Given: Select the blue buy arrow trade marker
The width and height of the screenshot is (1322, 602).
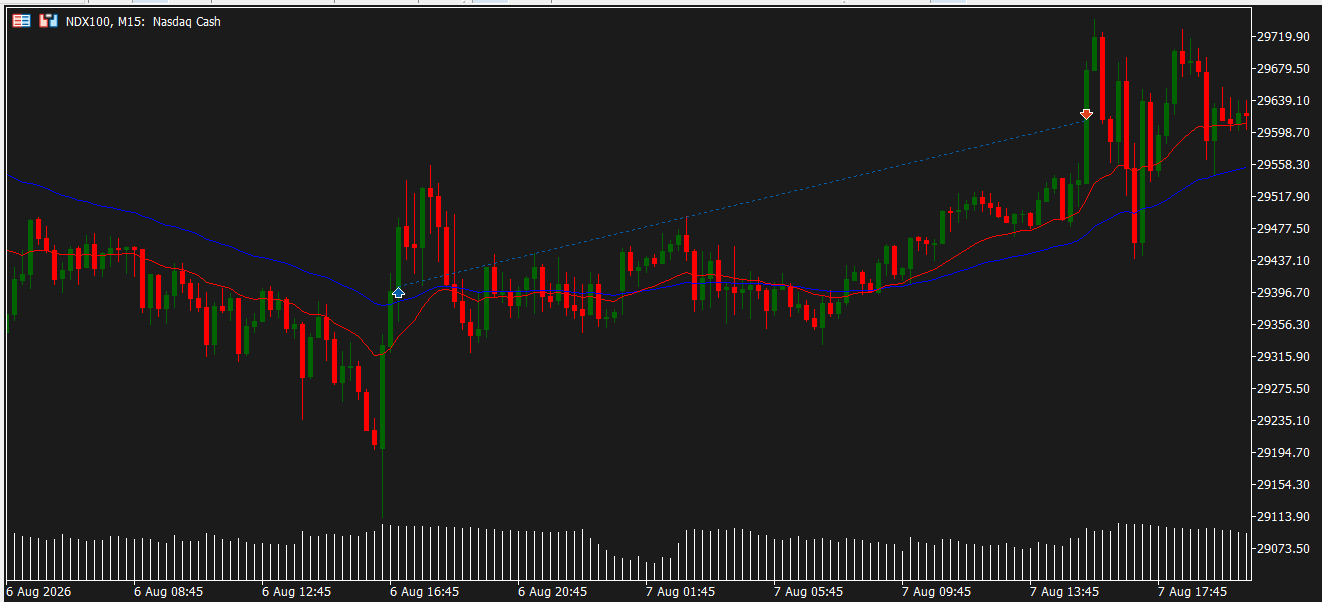Looking at the screenshot, I should click(398, 293).
